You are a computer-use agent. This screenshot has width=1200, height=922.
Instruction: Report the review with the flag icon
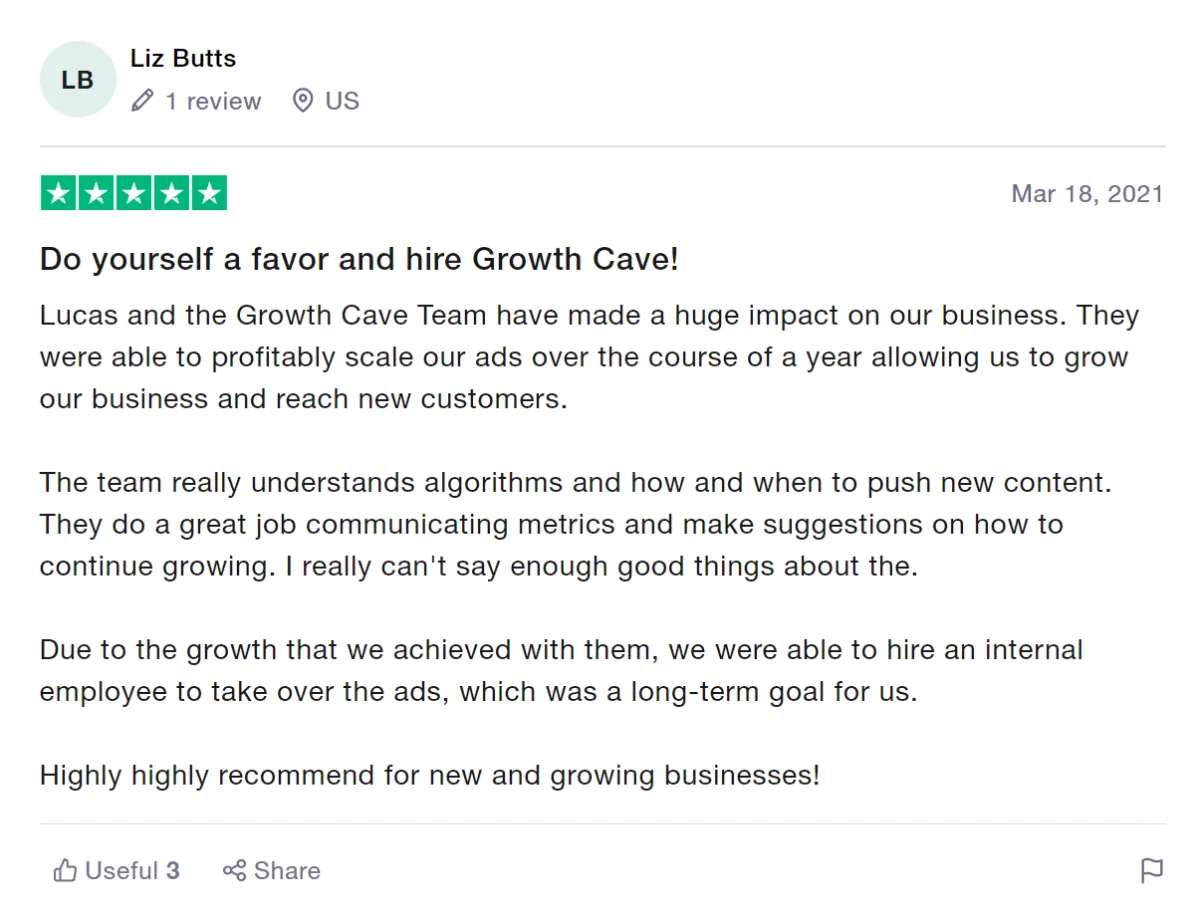point(1152,871)
